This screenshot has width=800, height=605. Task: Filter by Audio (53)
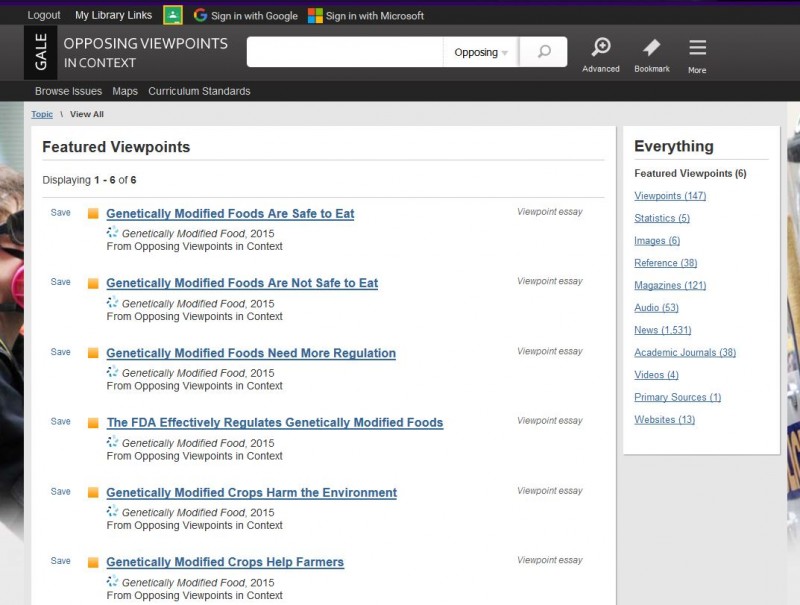(x=656, y=308)
